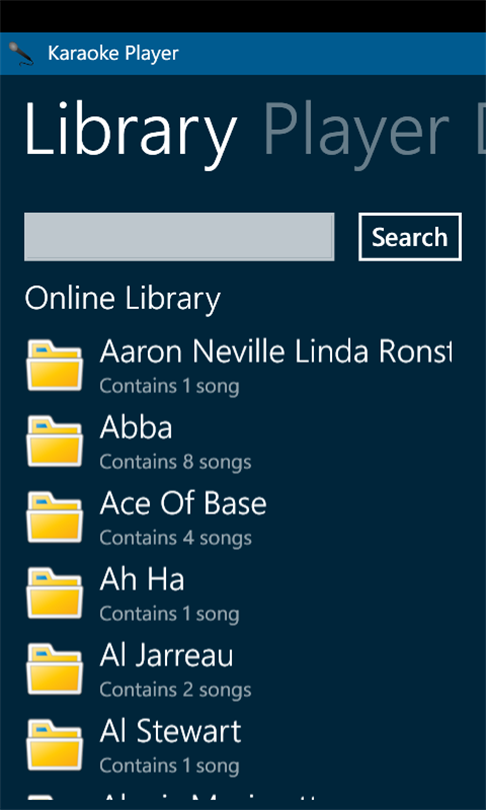Open the Ace Of Base folder icon
Image resolution: width=486 pixels, height=810 pixels.
click(54, 517)
